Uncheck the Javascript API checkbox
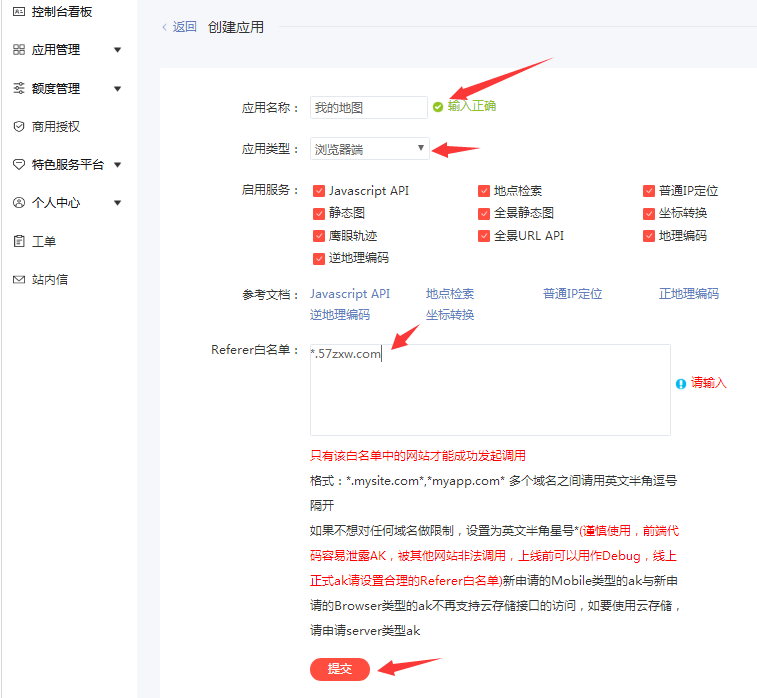The image size is (757, 698). click(319, 191)
